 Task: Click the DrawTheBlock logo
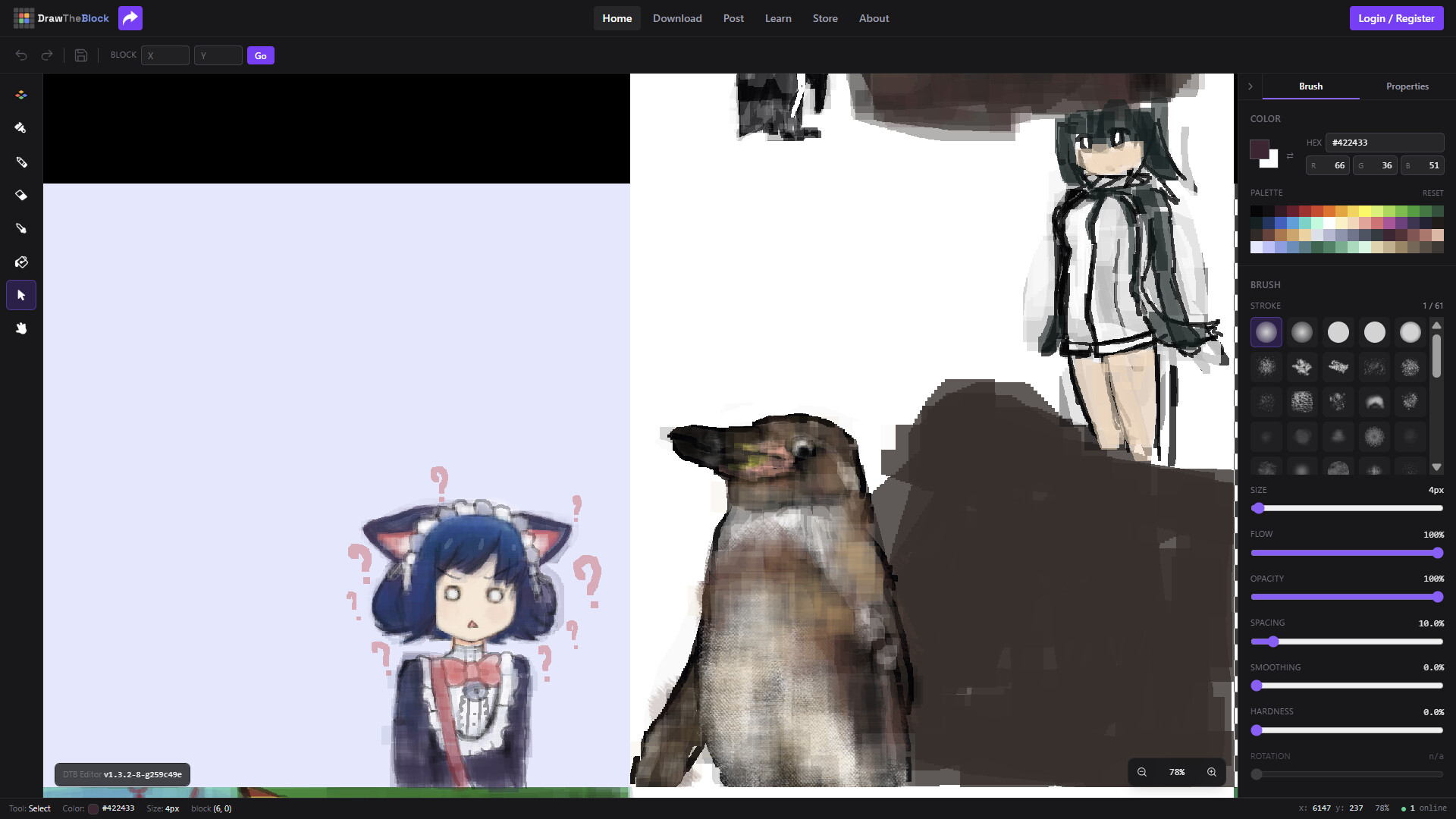pos(61,18)
